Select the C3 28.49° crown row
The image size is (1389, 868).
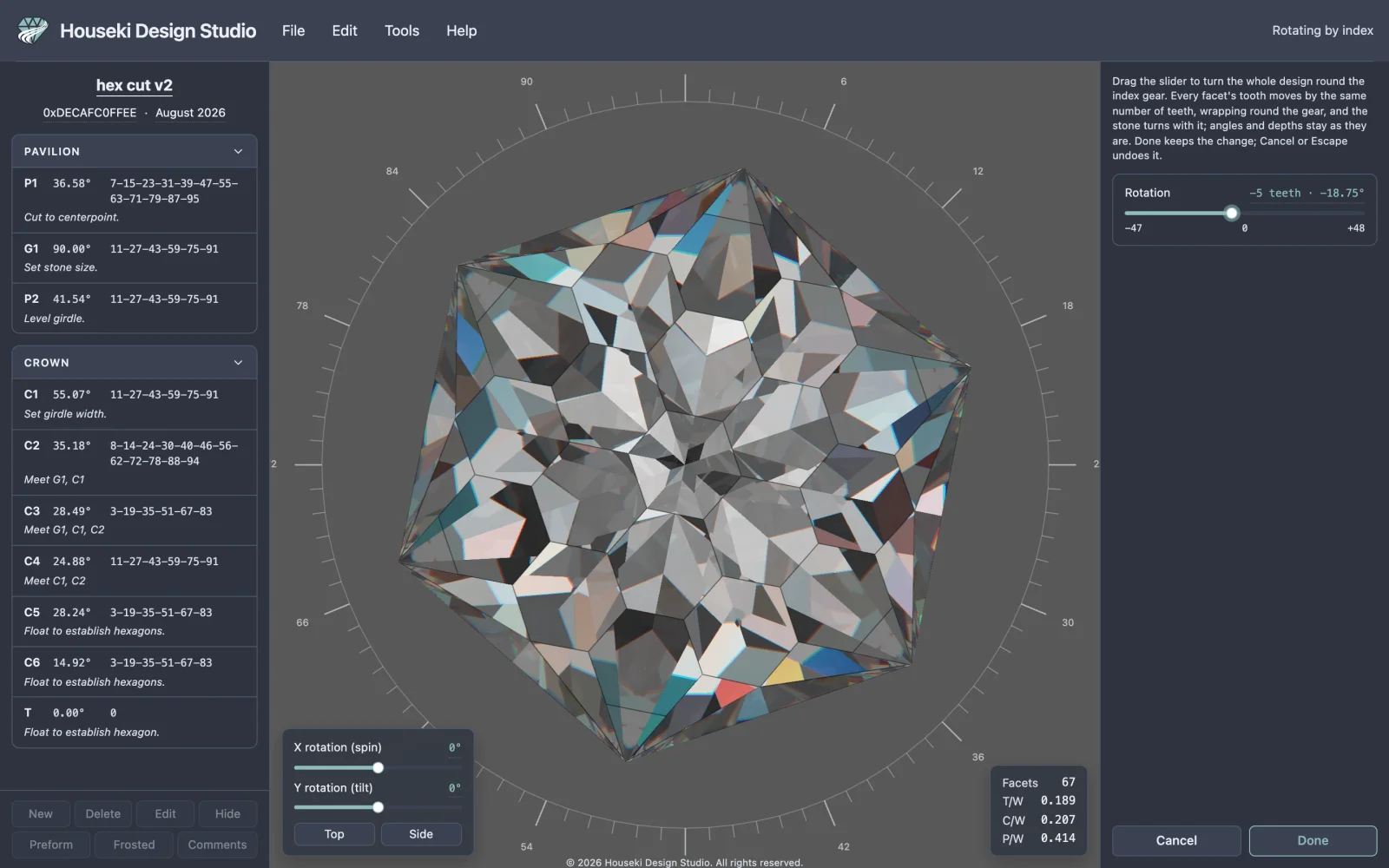pyautogui.click(x=135, y=520)
